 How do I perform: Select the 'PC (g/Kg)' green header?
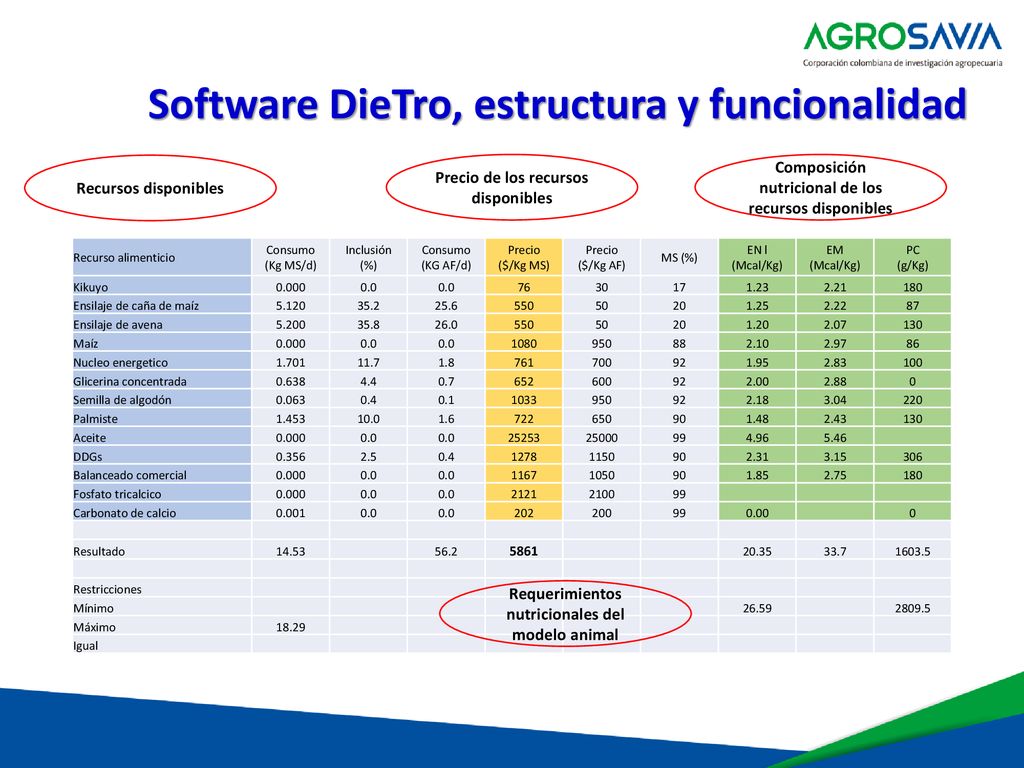912,257
